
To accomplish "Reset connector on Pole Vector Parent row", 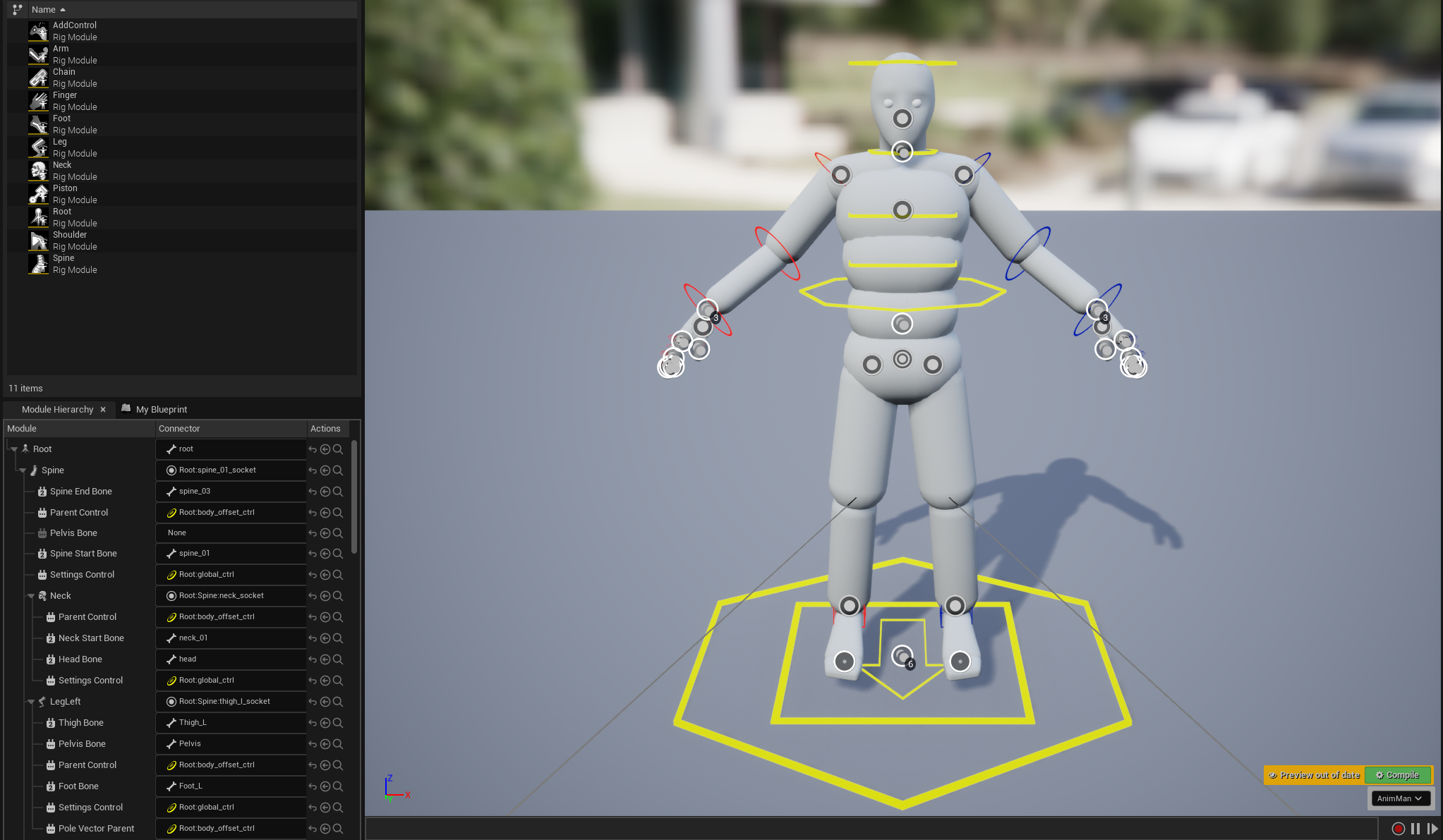I will pos(313,829).
